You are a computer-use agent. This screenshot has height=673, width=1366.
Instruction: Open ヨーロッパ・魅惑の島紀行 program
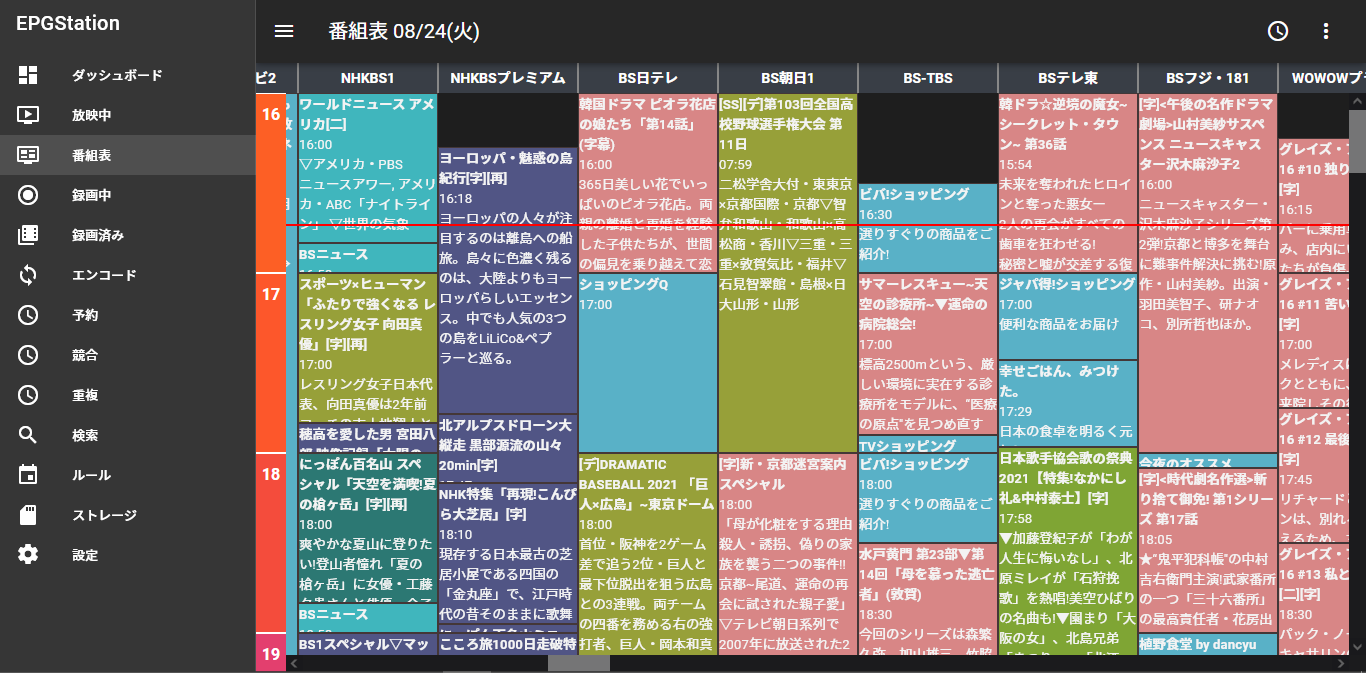click(508, 280)
